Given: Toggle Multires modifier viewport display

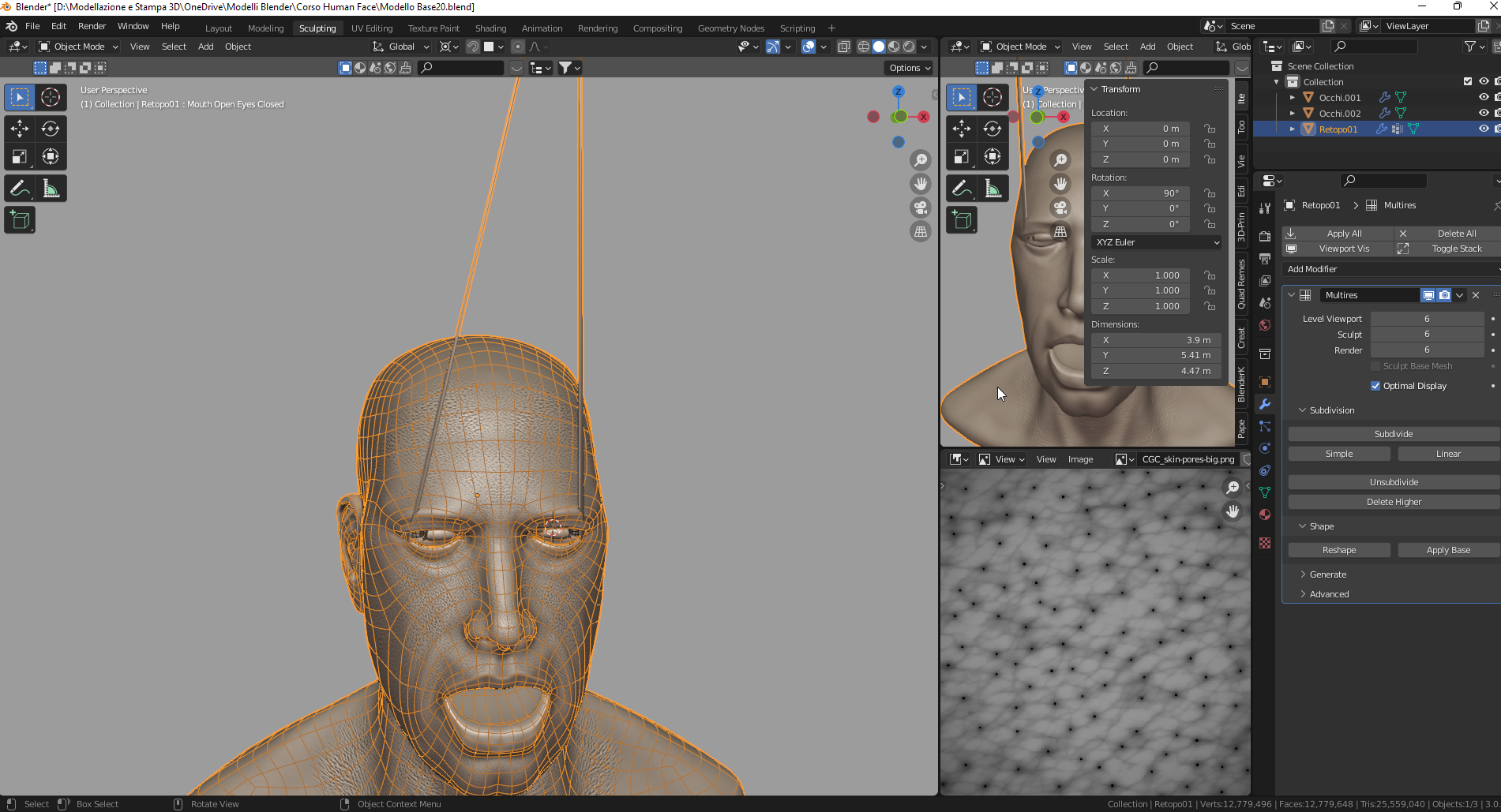Looking at the screenshot, I should pos(1428,295).
